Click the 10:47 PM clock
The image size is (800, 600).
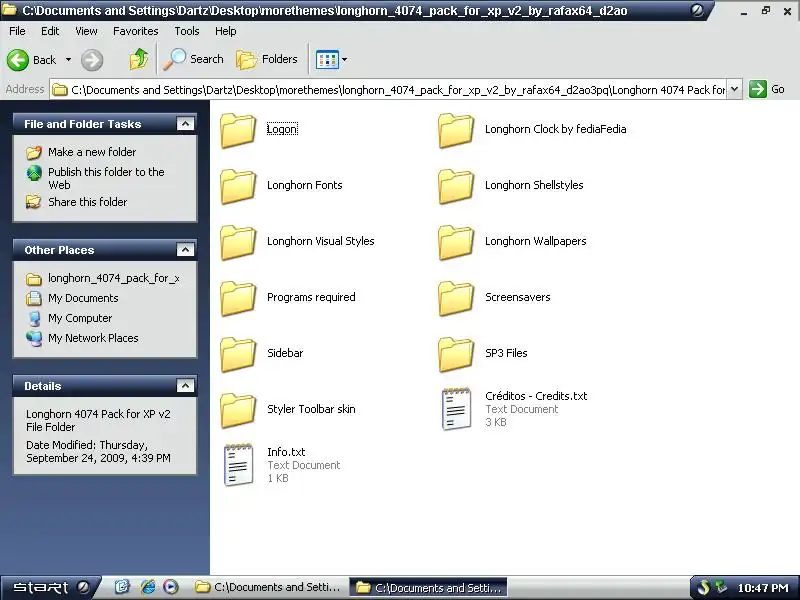[763, 588]
